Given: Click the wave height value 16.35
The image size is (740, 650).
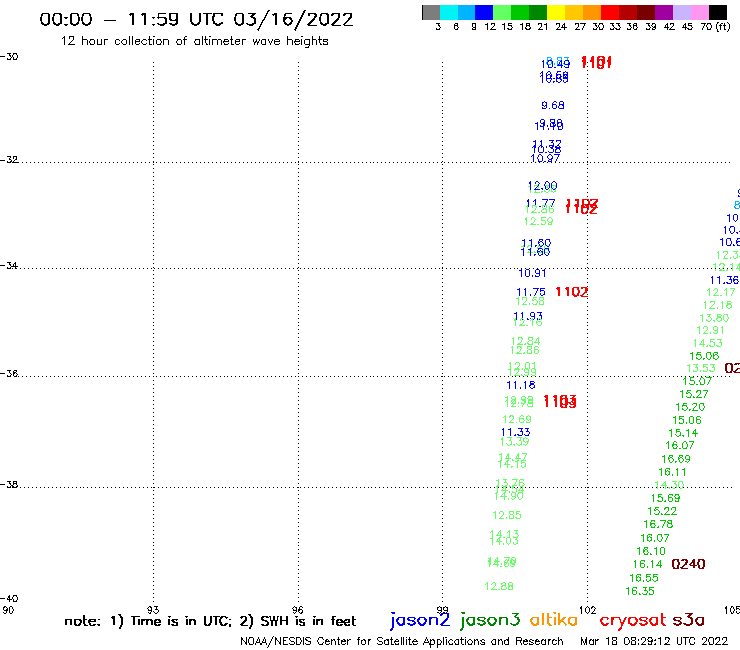Looking at the screenshot, I should click(x=640, y=591).
